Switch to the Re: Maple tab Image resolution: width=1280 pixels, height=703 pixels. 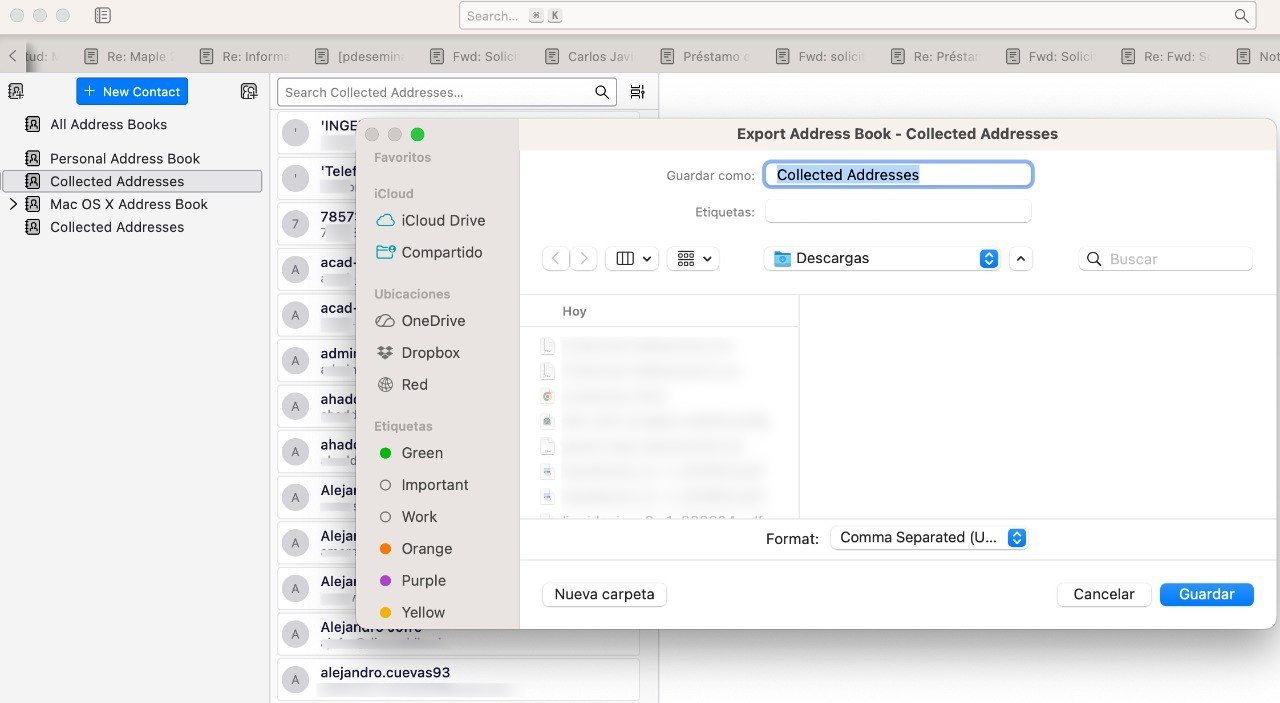(130, 57)
